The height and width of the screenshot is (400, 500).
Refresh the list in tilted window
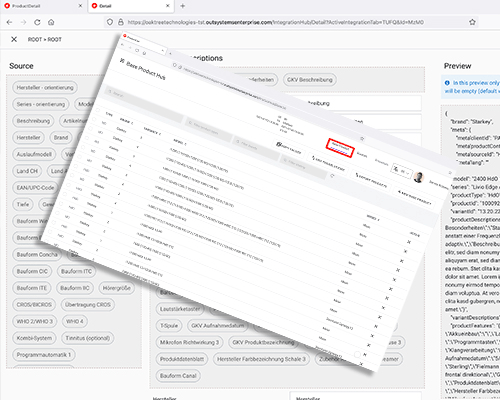click(332, 176)
